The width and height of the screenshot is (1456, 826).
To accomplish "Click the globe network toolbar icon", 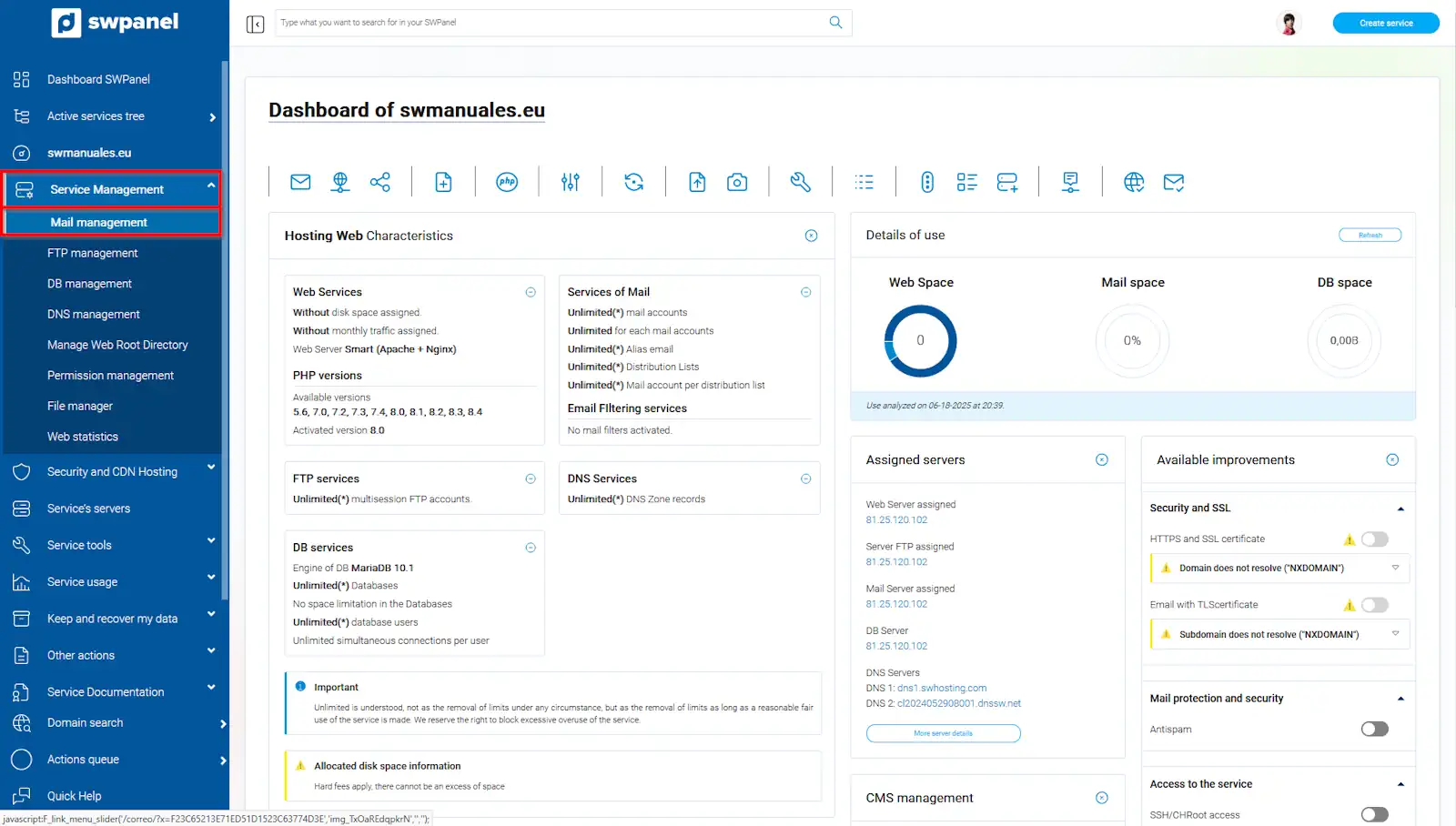I will click(340, 182).
